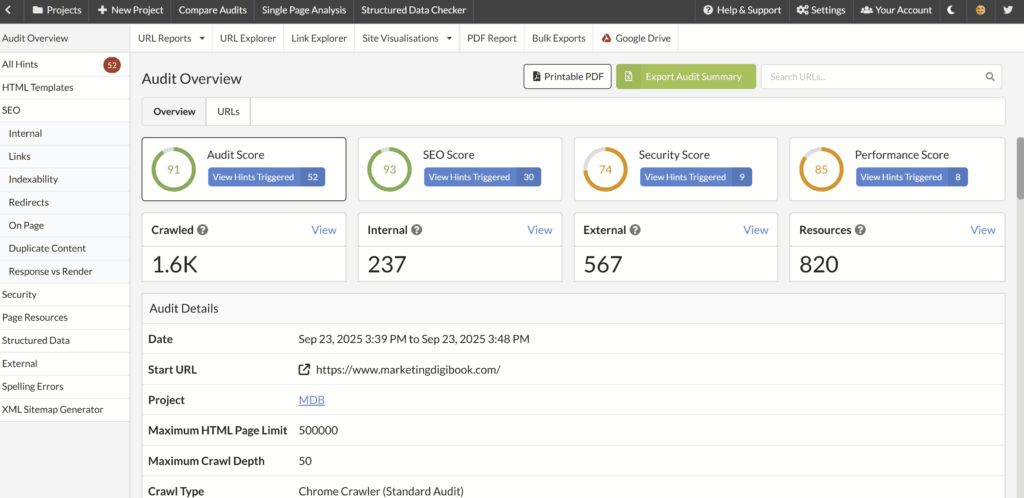Toggle dark mode with the moon icon
This screenshot has width=1024, height=498.
tap(951, 10)
